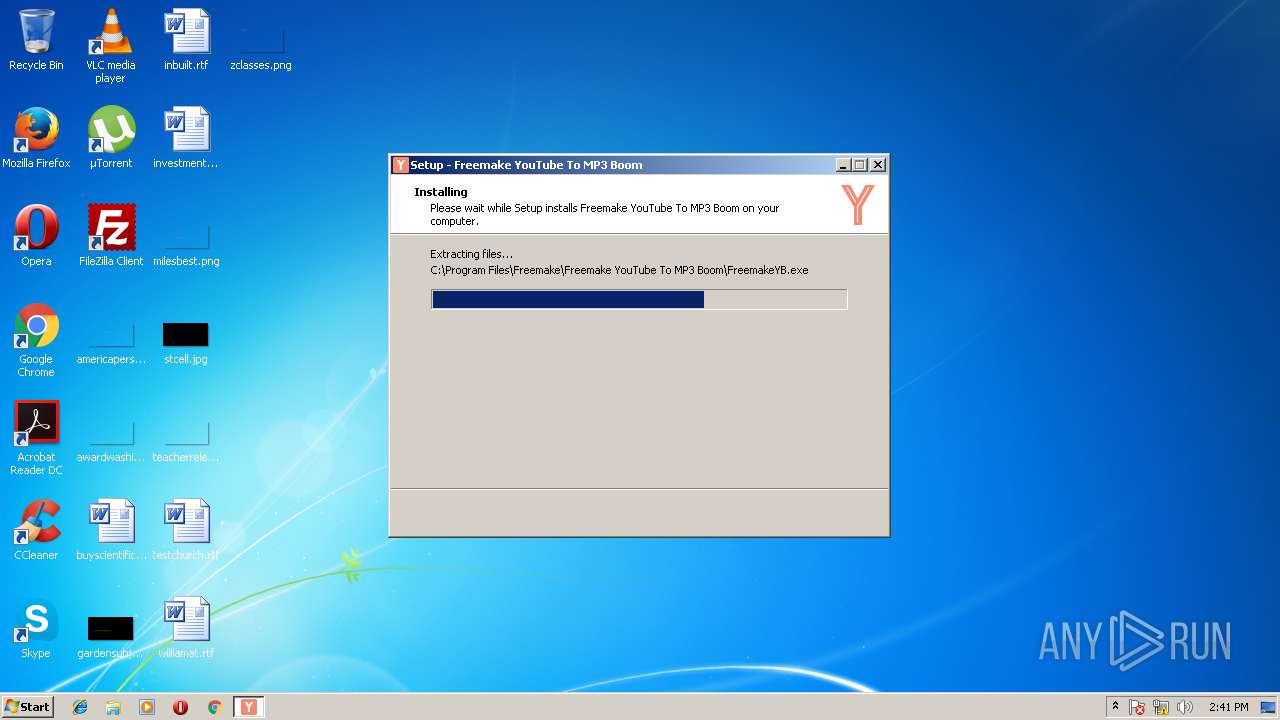
Task: Open the µTorrent shortcut
Action: click(111, 138)
